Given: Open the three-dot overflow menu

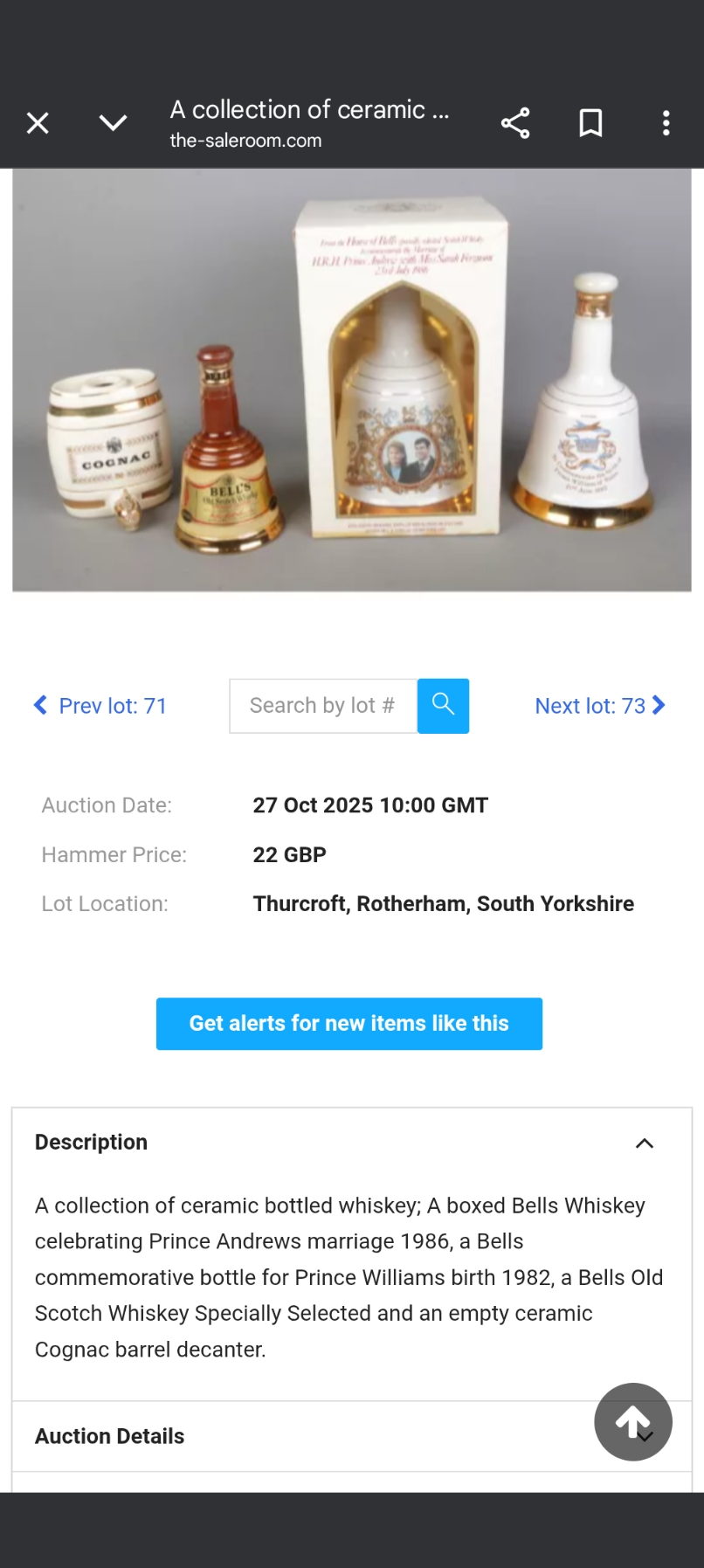Looking at the screenshot, I should click(x=666, y=123).
